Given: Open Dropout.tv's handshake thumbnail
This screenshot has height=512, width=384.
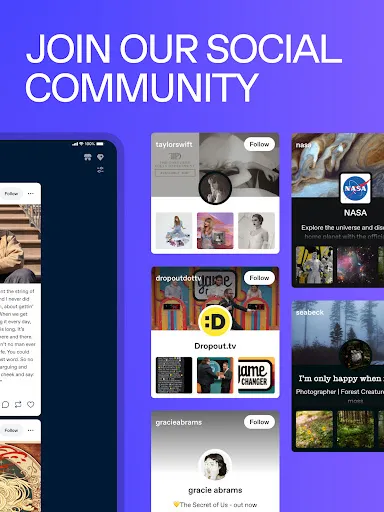Looking at the screenshot, I should pos(215,375).
